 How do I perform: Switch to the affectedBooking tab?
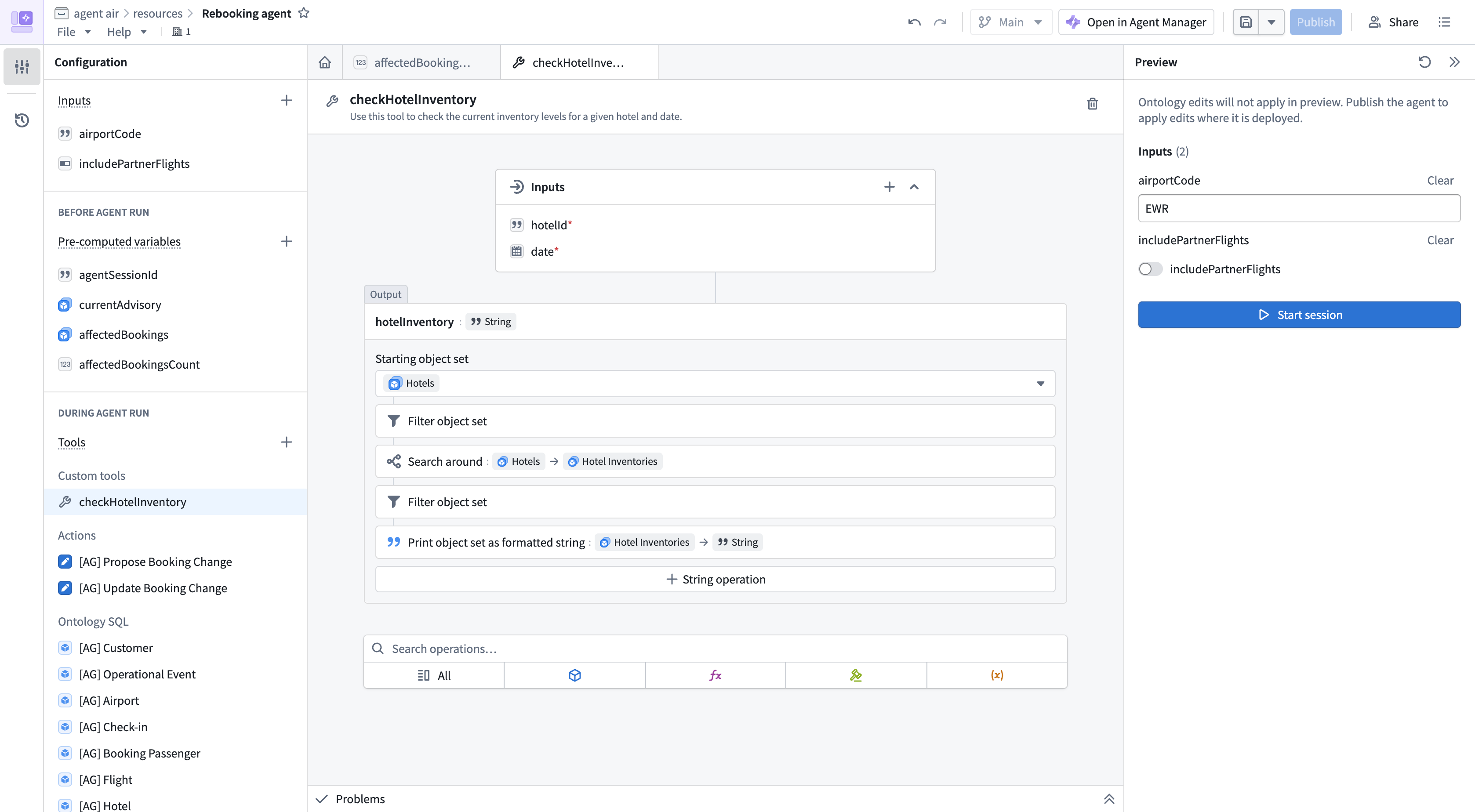click(x=421, y=62)
